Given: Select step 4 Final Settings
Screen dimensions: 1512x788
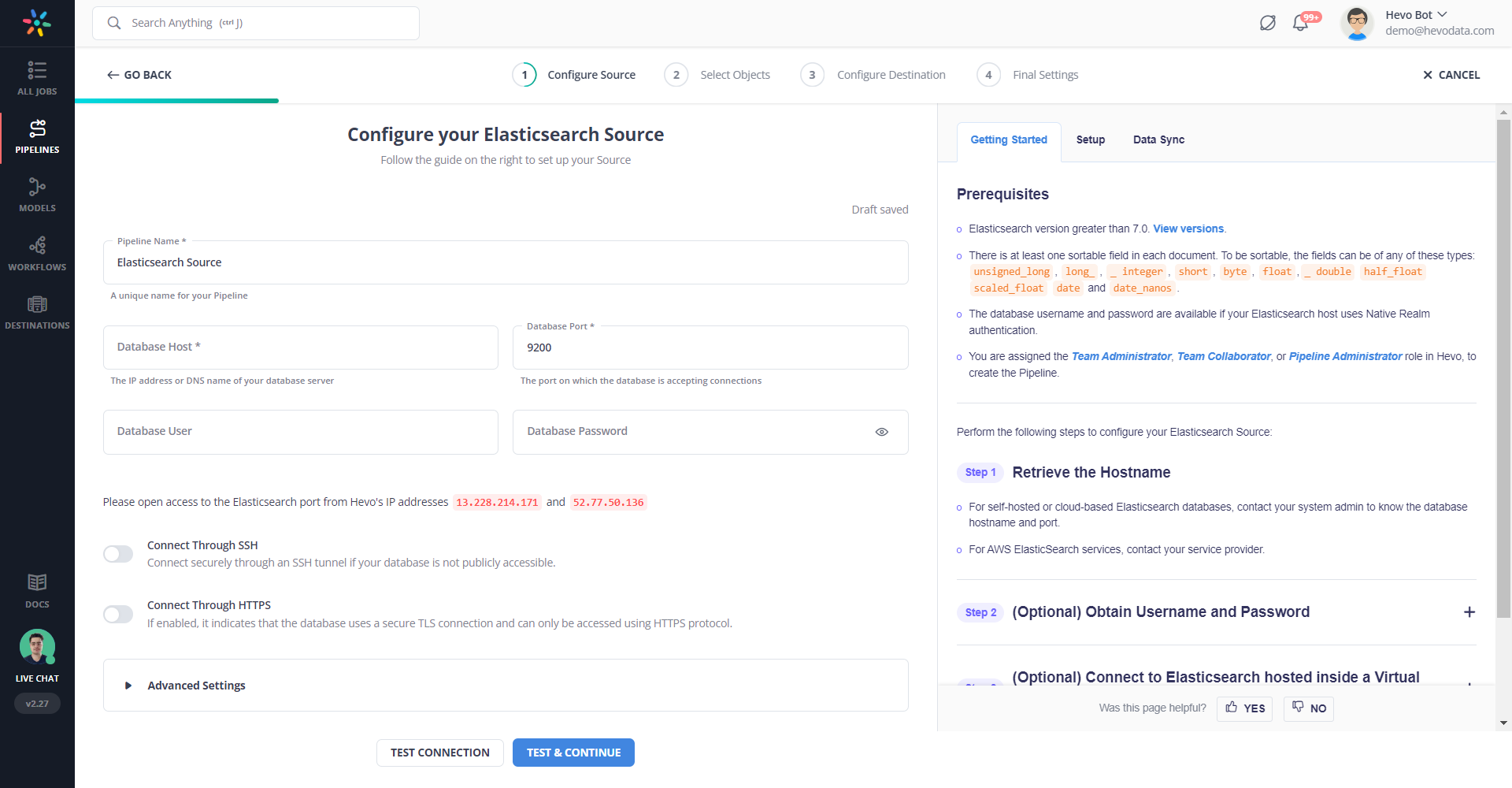Looking at the screenshot, I should point(1028,75).
